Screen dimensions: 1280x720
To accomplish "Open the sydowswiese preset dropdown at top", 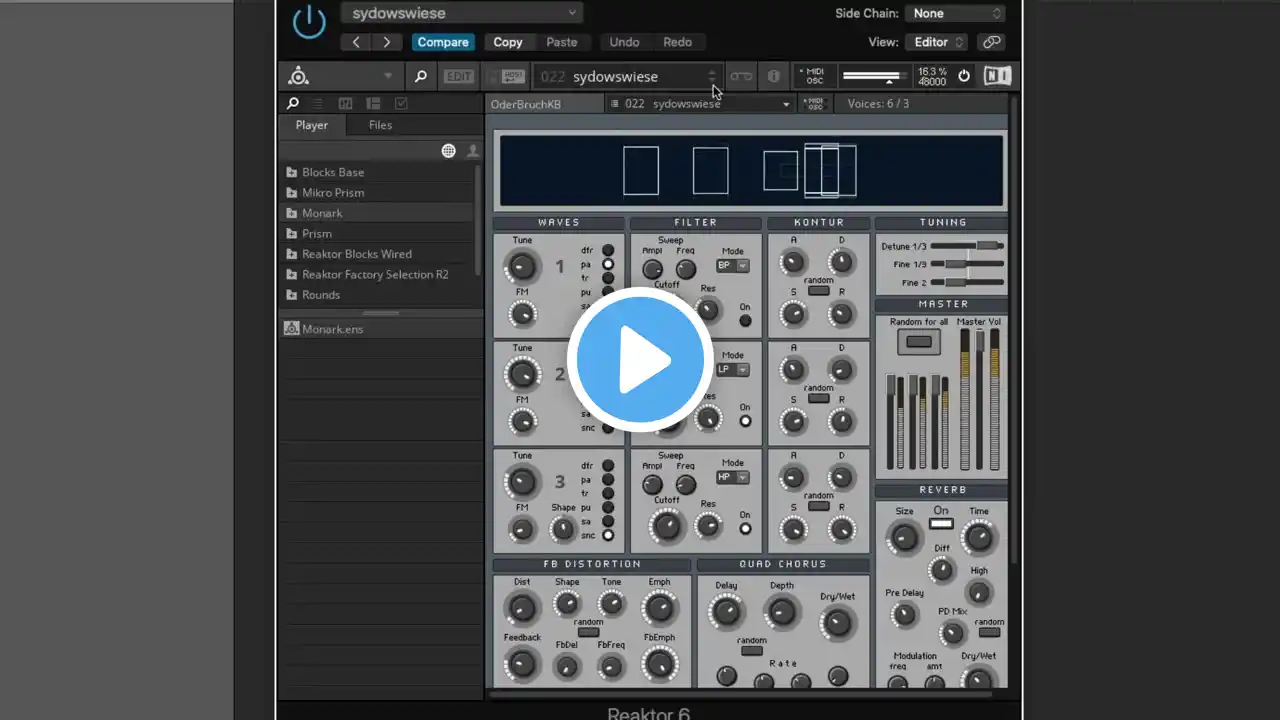I will point(462,13).
